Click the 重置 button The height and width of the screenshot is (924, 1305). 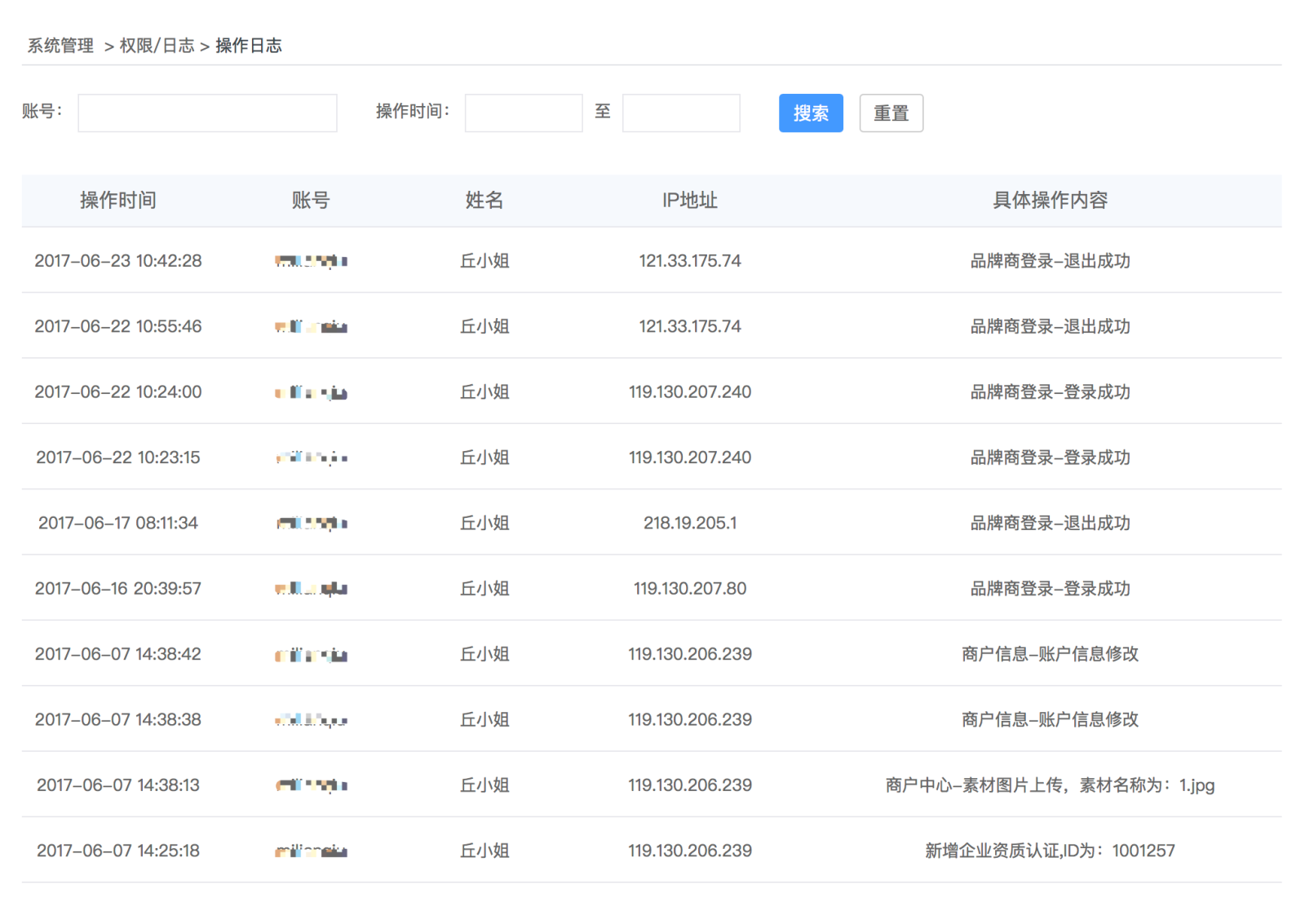click(x=891, y=113)
